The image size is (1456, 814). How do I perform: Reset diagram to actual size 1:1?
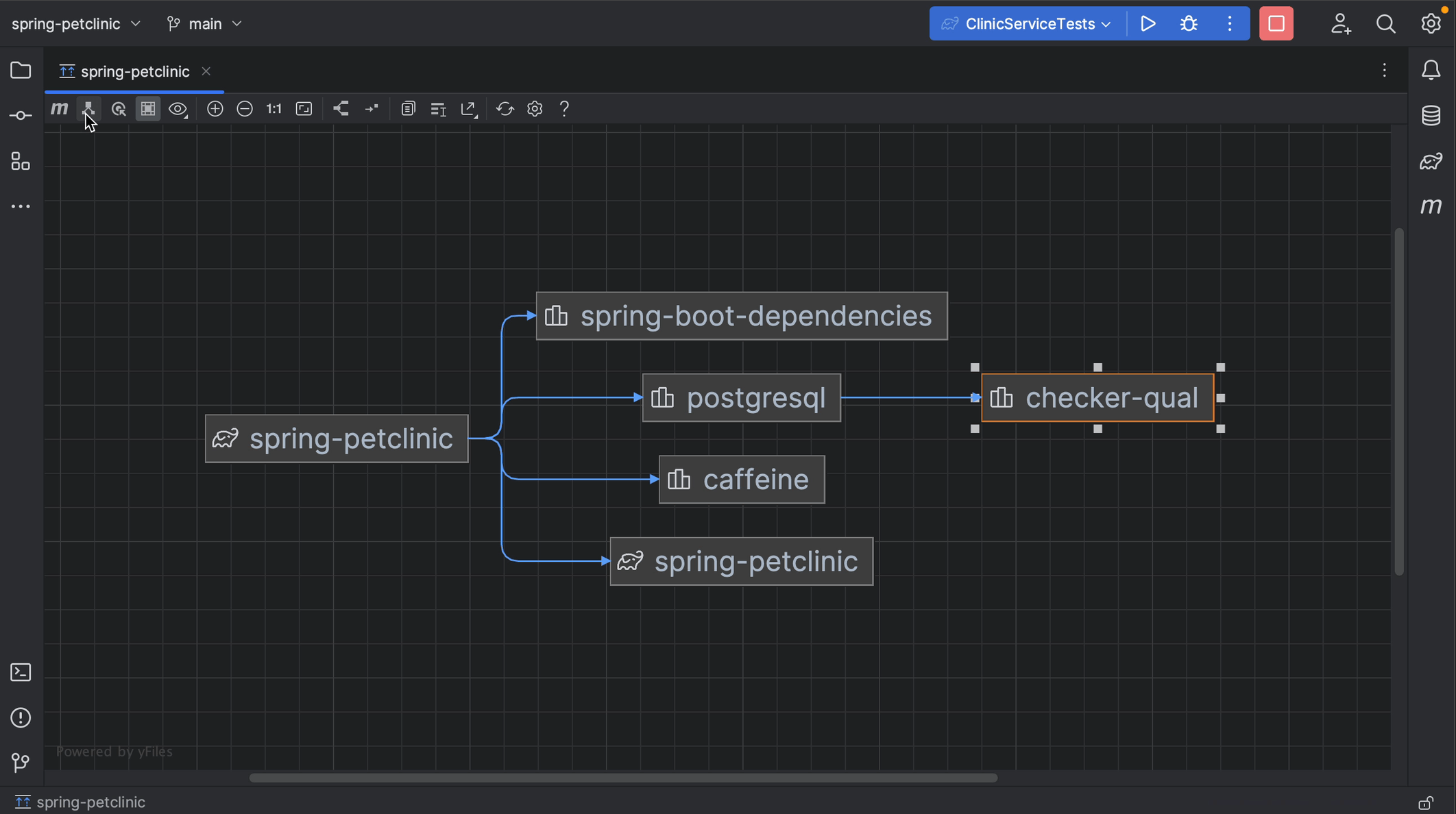274,109
